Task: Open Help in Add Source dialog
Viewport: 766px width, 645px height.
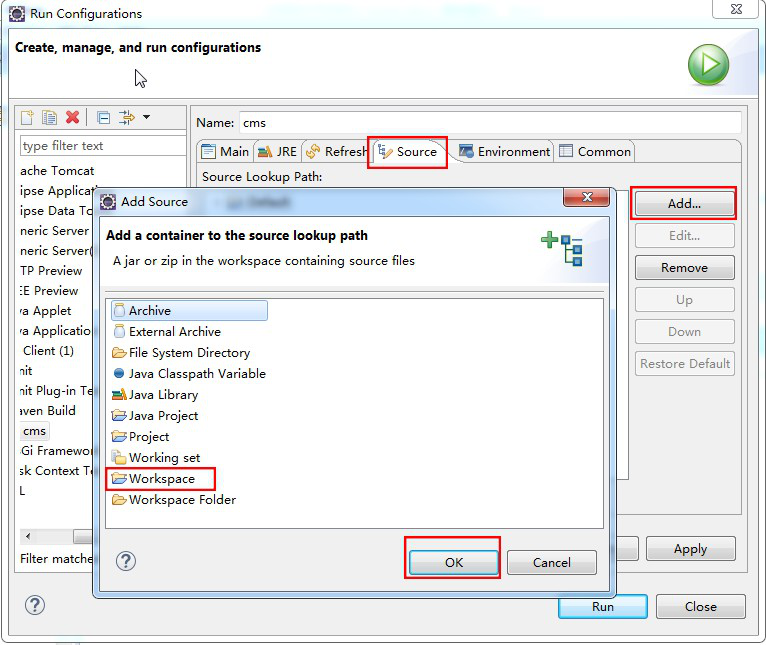Action: click(125, 561)
